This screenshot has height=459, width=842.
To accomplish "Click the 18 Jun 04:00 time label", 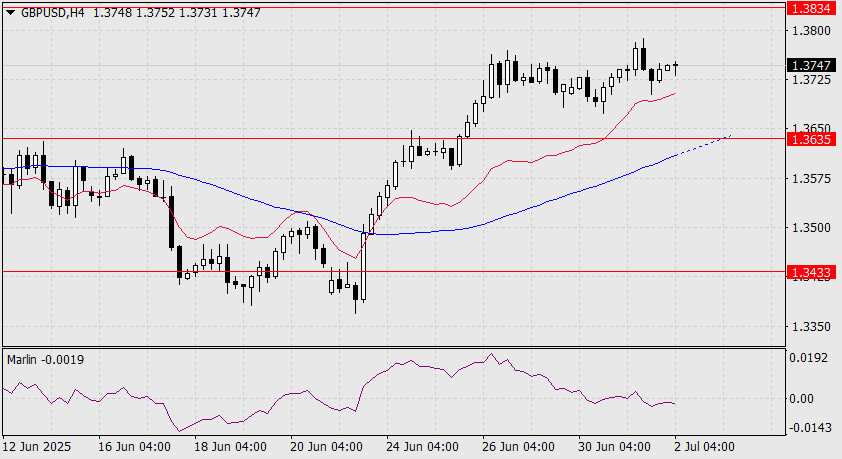I will coord(230,447).
